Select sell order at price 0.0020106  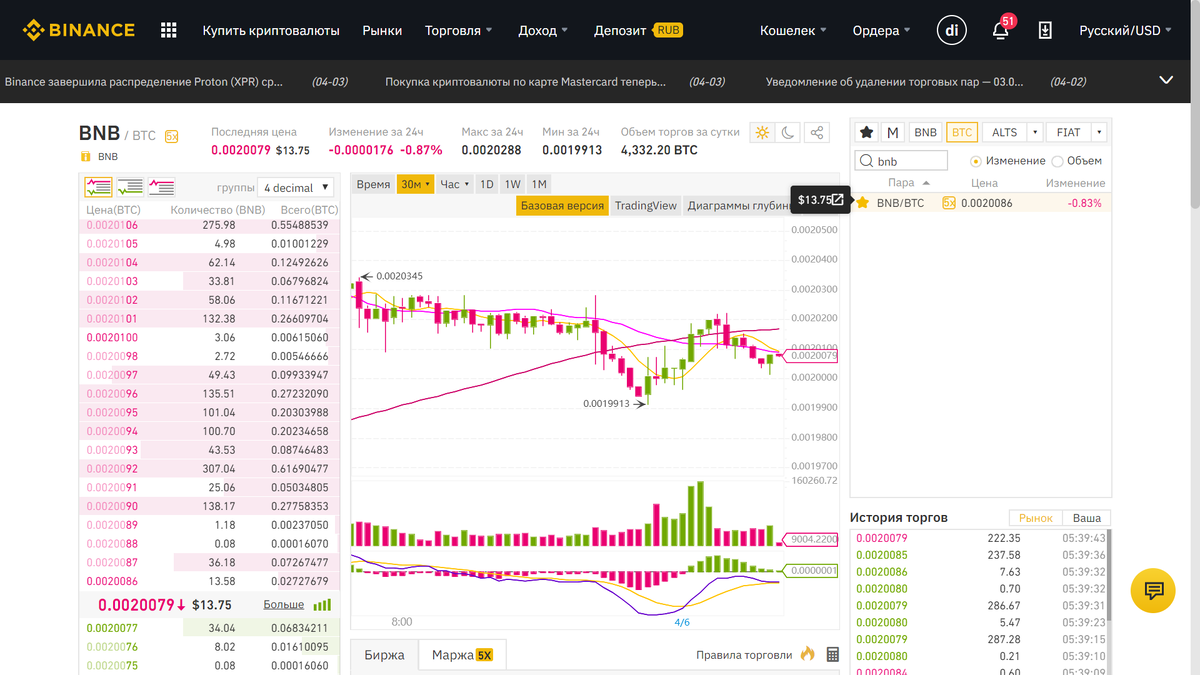pyautogui.click(x=210, y=225)
